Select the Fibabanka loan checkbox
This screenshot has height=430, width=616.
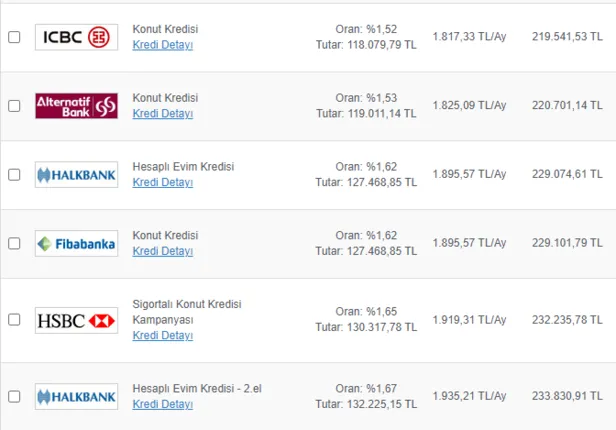pyautogui.click(x=14, y=243)
